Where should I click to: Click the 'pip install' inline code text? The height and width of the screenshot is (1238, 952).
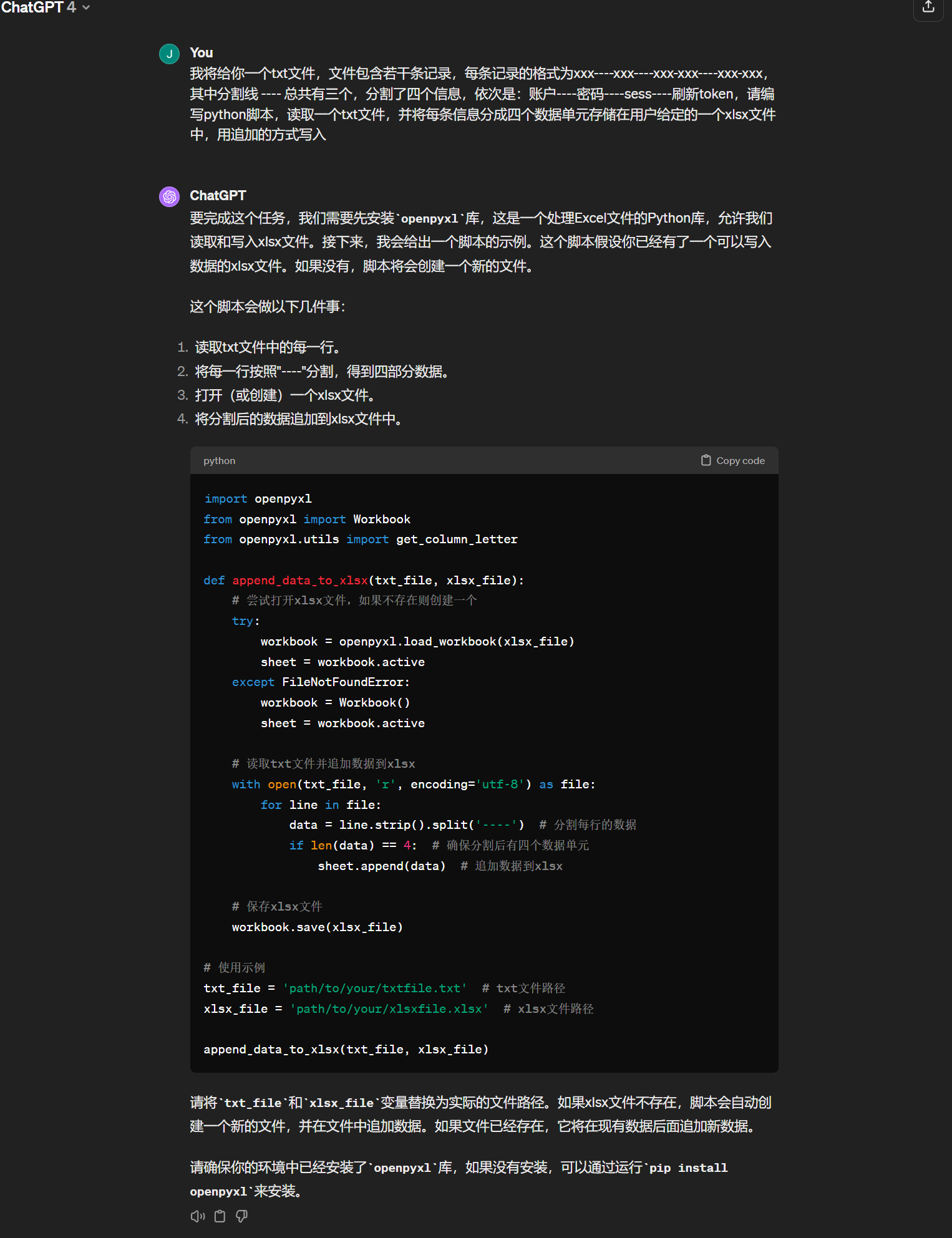(x=688, y=1168)
